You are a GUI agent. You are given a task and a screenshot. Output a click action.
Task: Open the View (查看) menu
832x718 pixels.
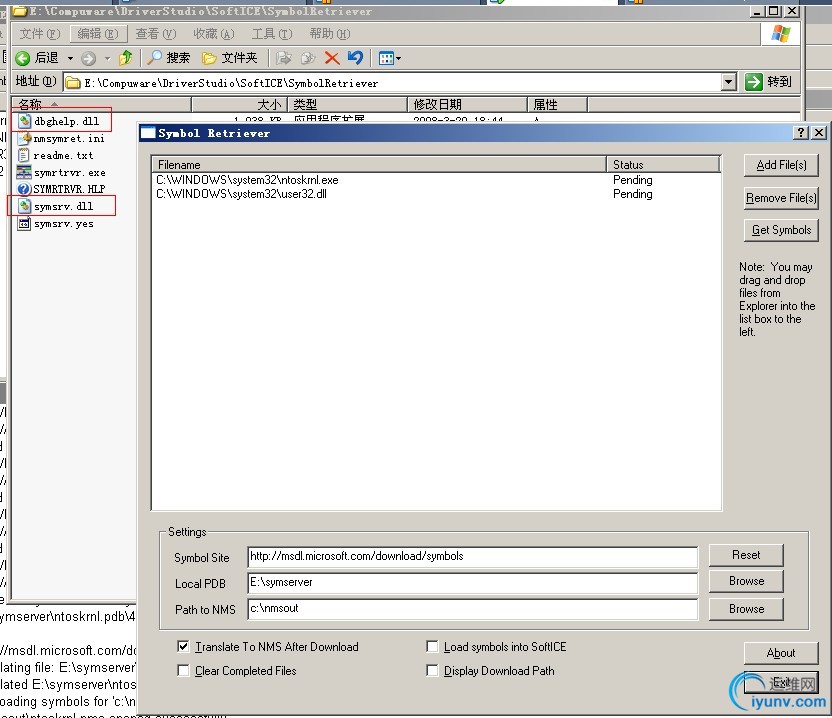coord(155,34)
